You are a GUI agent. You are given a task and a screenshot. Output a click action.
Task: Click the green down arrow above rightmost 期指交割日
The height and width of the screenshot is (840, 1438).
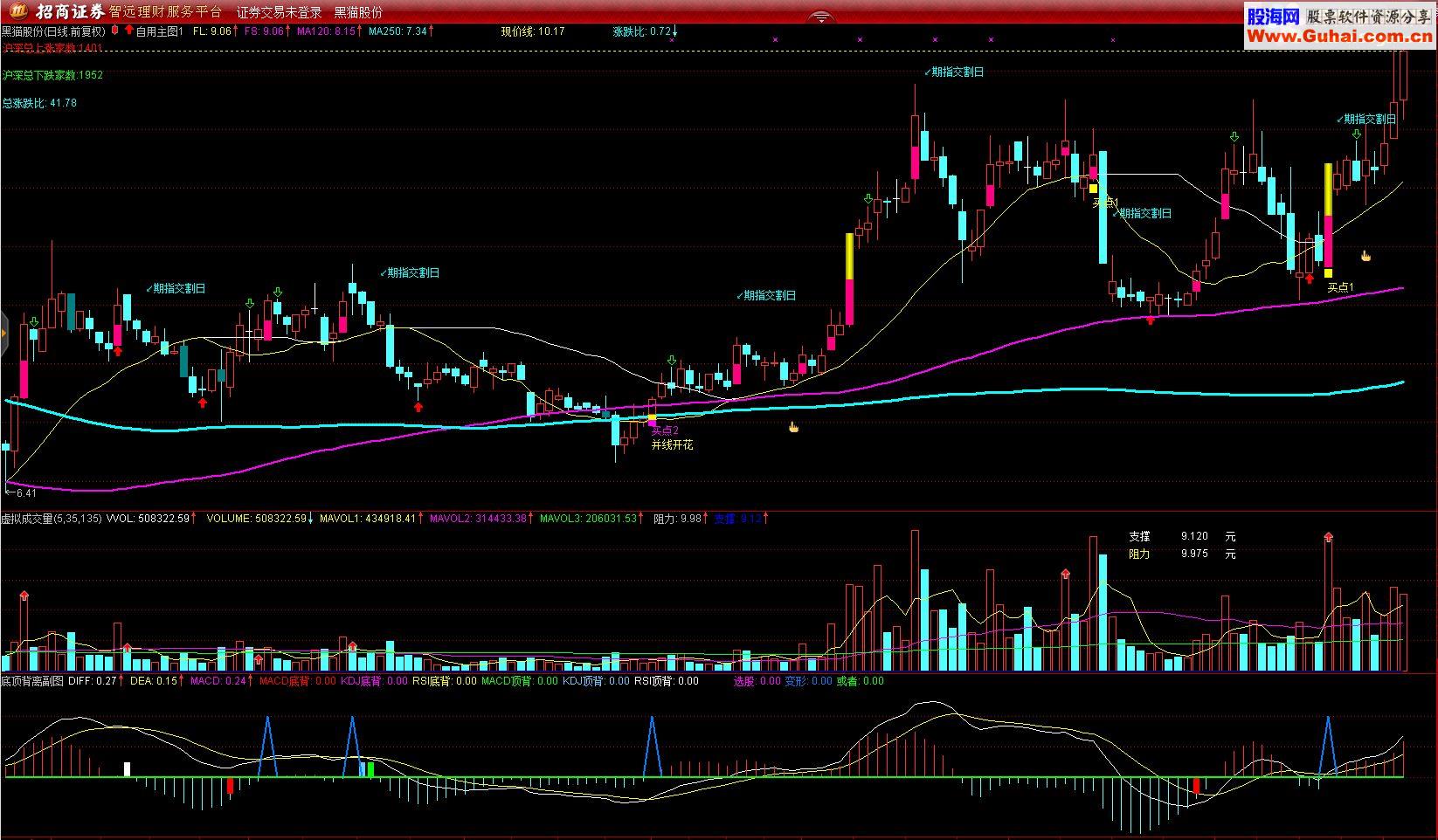tap(1356, 134)
